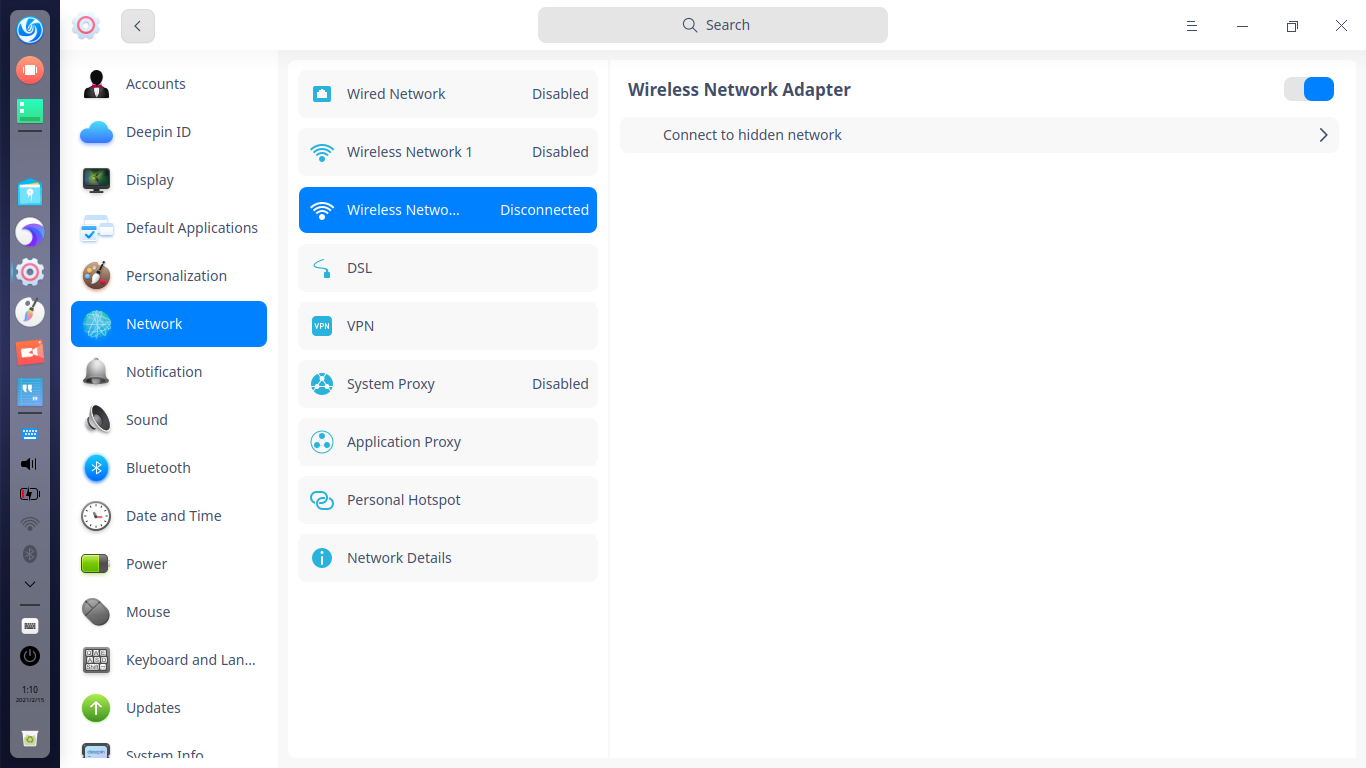This screenshot has height=768, width=1366.
Task: Open the Updates settings module
Action: point(169,708)
